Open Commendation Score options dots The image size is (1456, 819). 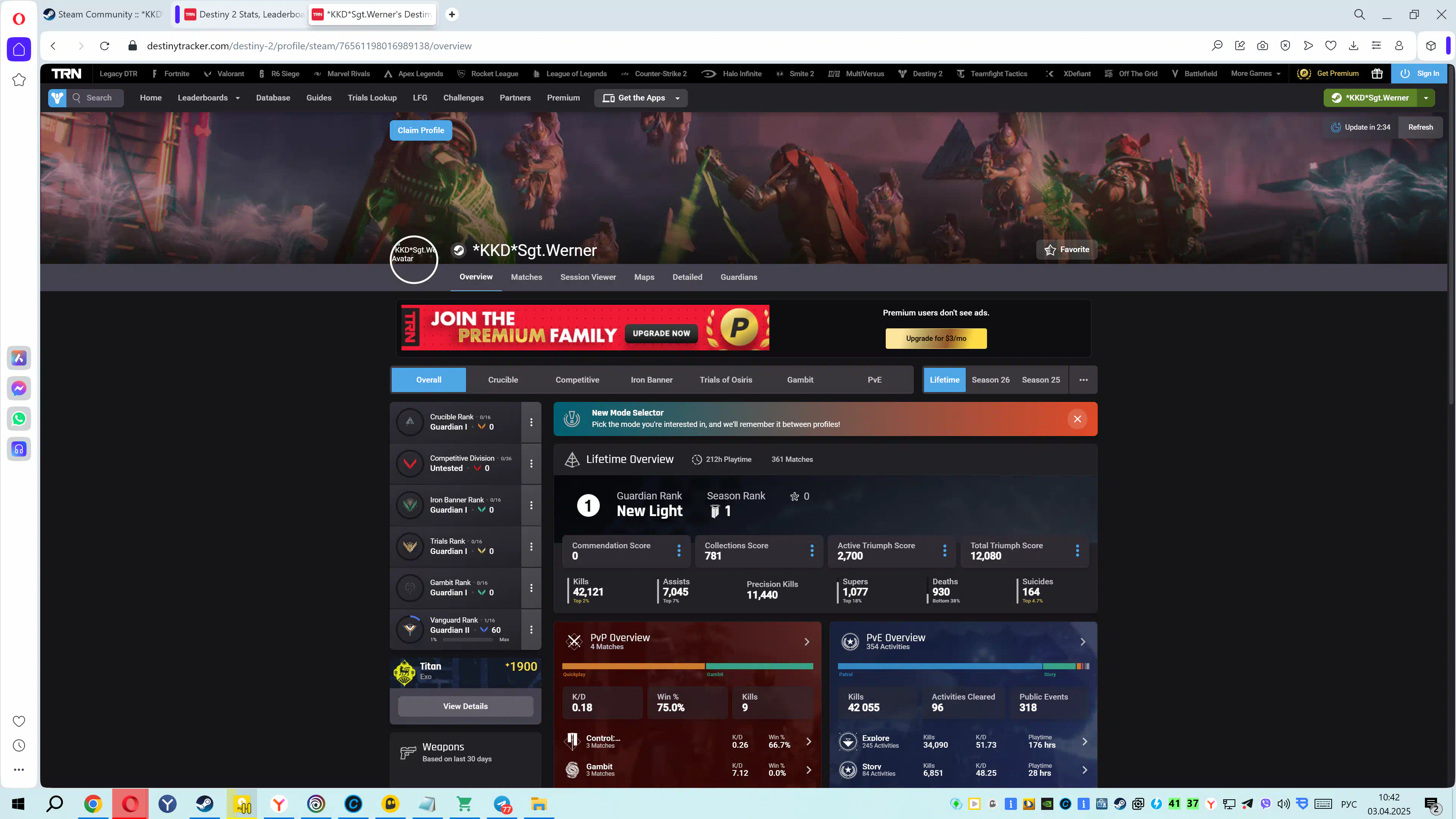point(679,551)
